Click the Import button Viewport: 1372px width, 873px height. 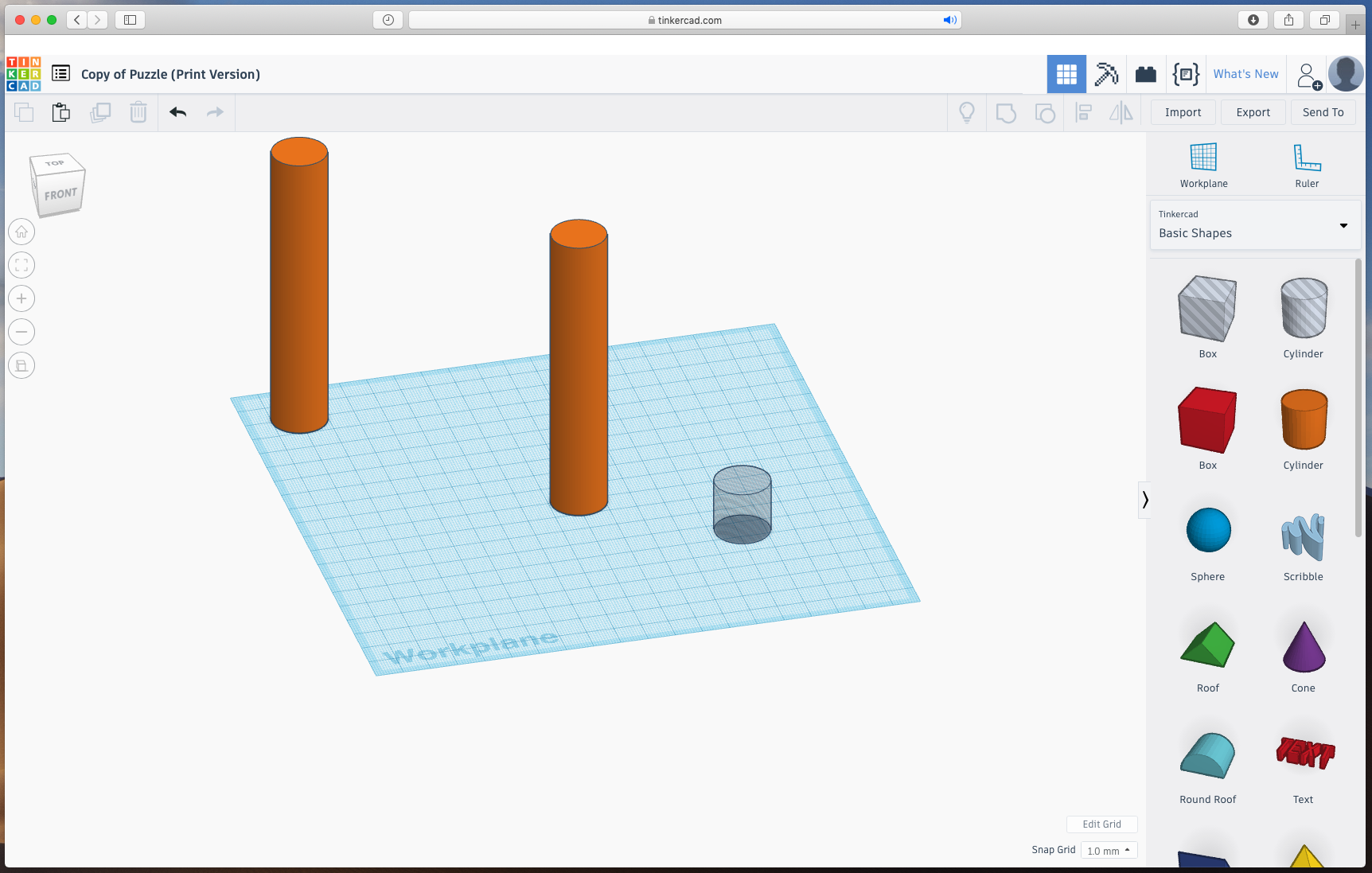(x=1183, y=112)
